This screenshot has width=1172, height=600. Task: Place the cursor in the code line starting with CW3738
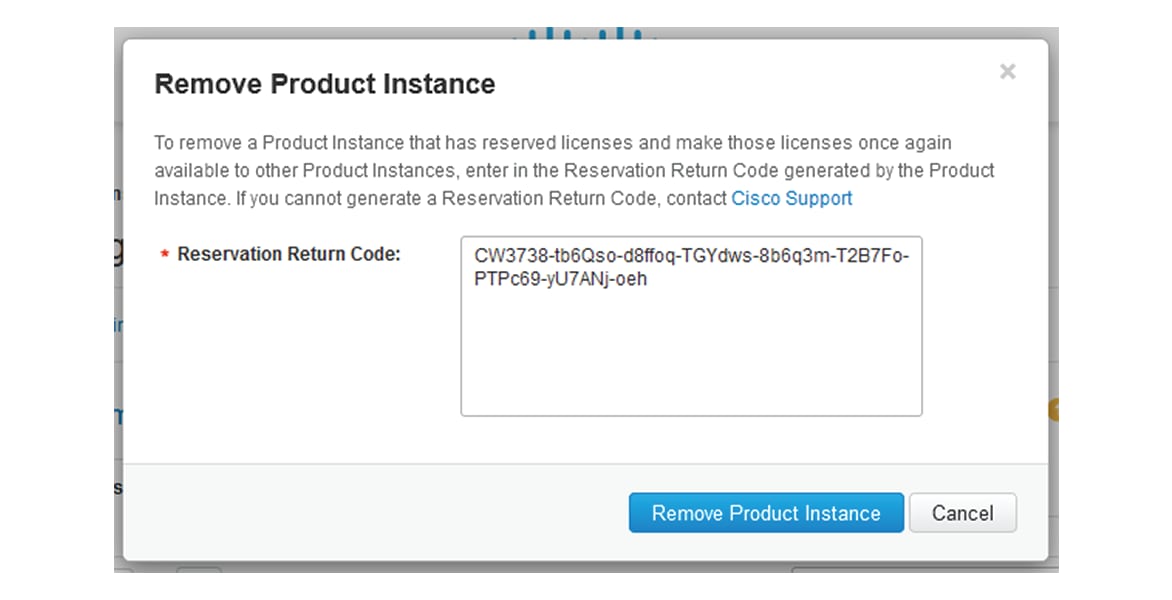click(x=691, y=256)
